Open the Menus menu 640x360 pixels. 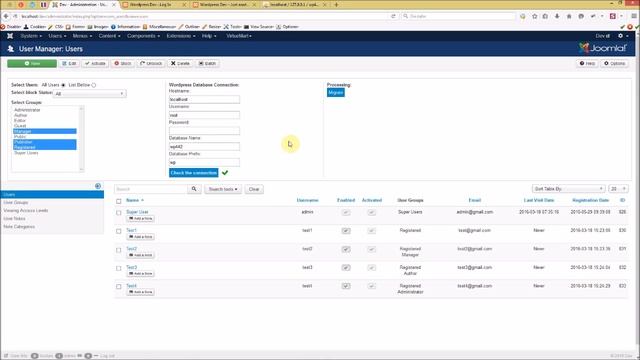click(x=82, y=36)
